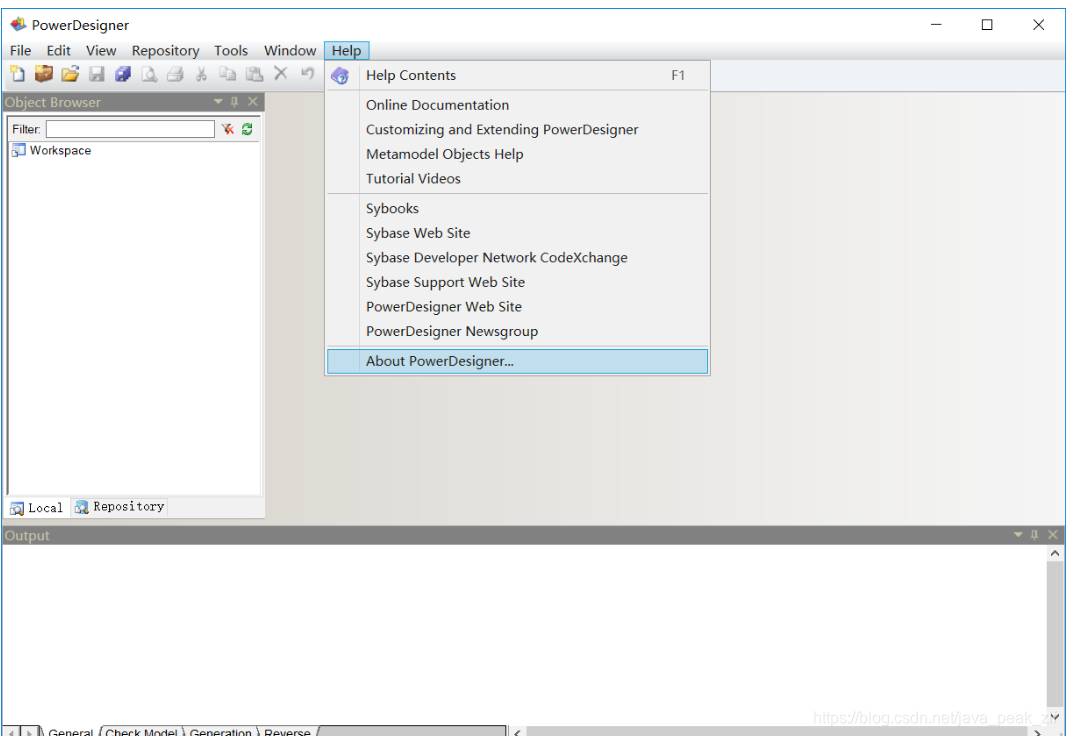Choose Metamodel Objects Help entry
1067x736 pixels.
point(517,154)
